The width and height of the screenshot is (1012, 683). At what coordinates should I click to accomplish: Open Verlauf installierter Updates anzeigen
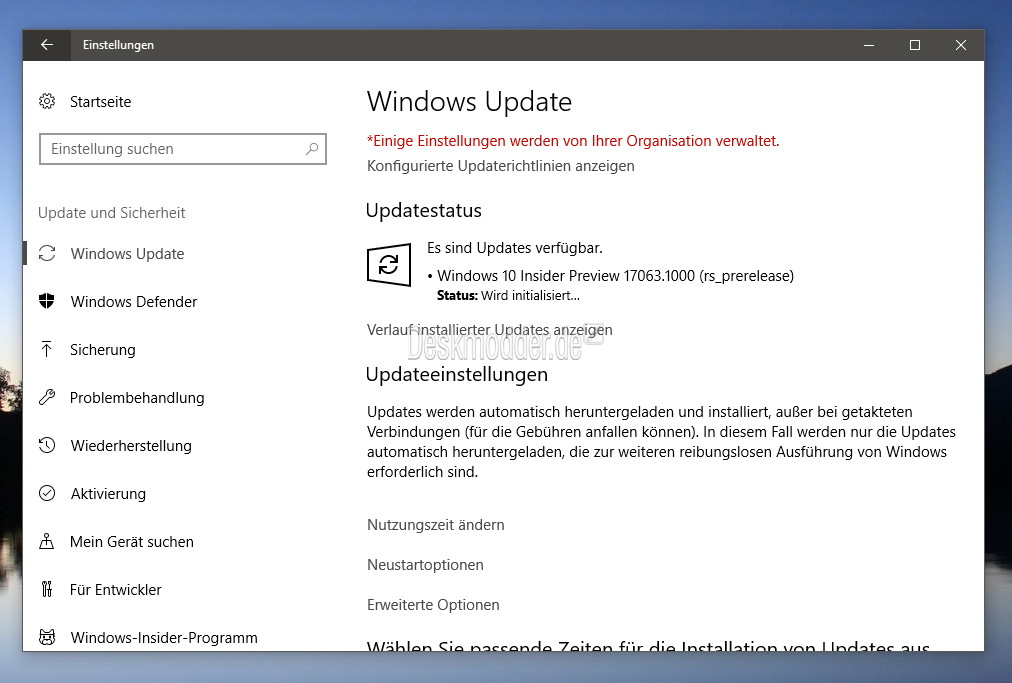tap(489, 330)
